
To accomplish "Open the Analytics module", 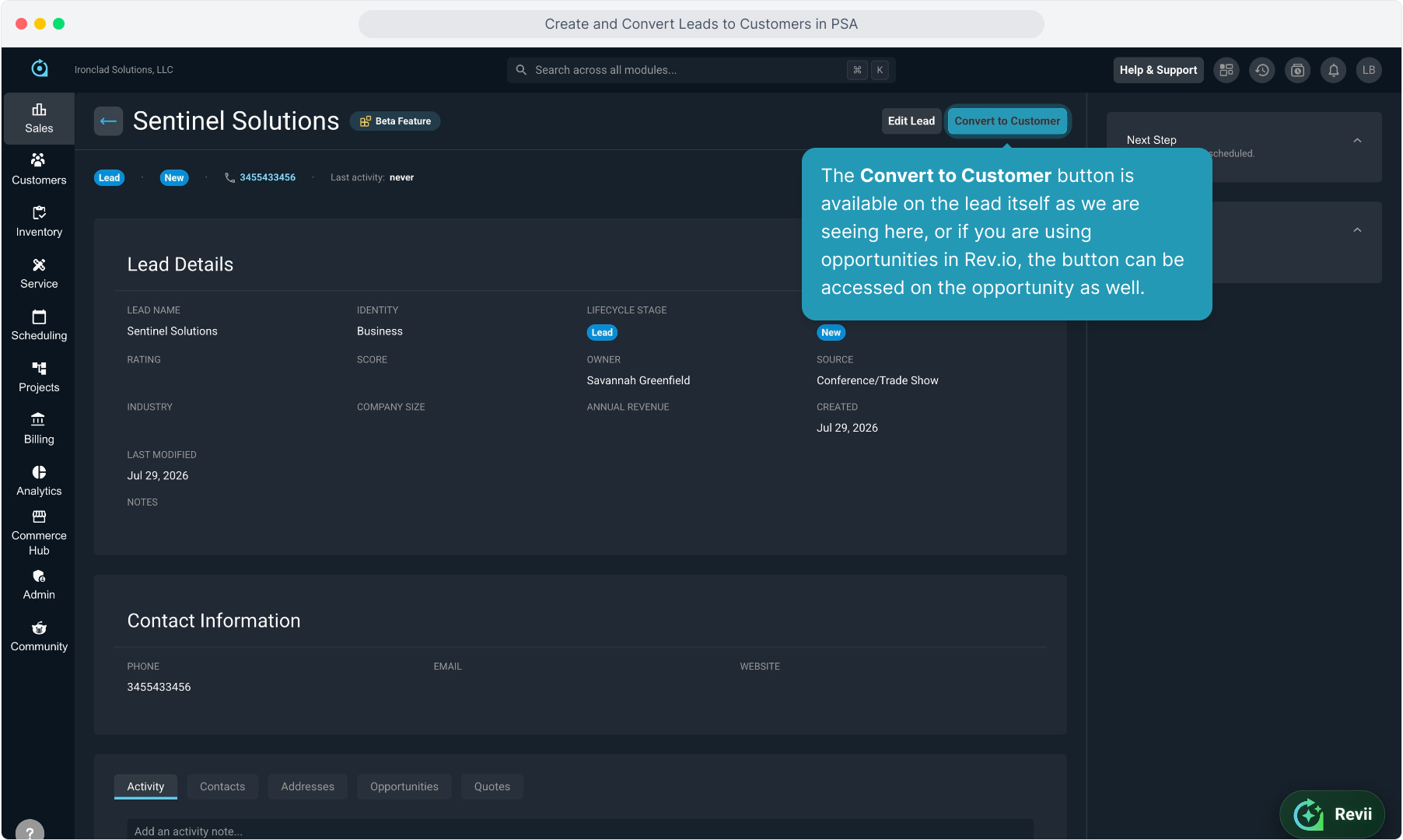I will pyautogui.click(x=39, y=481).
